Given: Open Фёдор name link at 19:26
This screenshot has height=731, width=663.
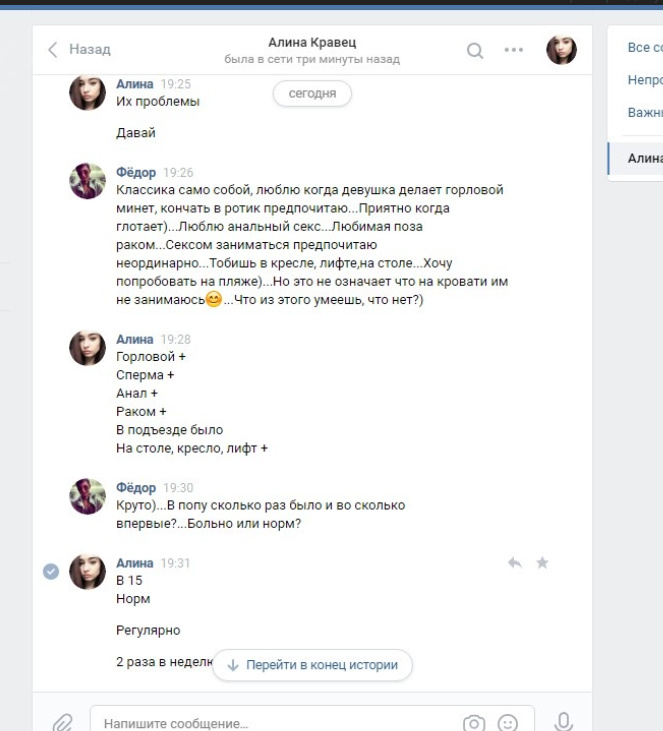Looking at the screenshot, I should (x=136, y=172).
